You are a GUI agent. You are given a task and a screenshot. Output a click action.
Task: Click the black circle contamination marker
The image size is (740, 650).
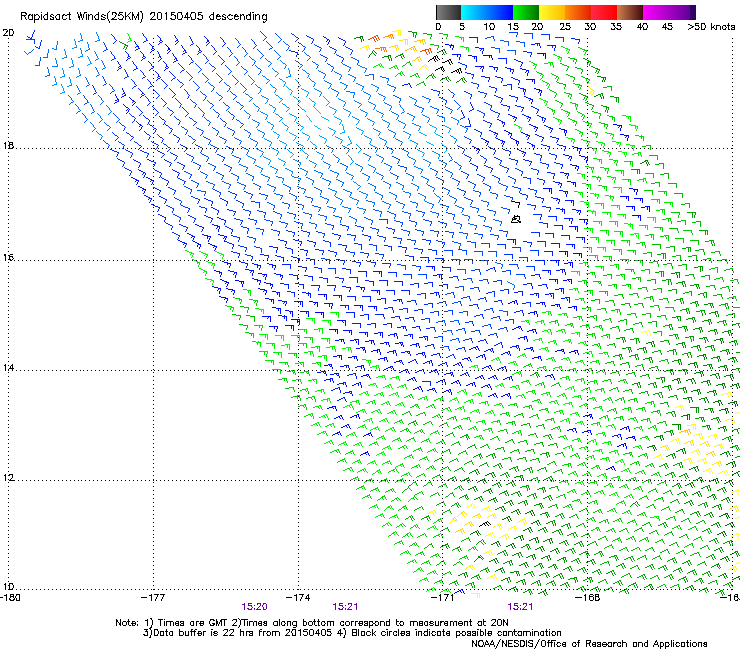point(516,219)
